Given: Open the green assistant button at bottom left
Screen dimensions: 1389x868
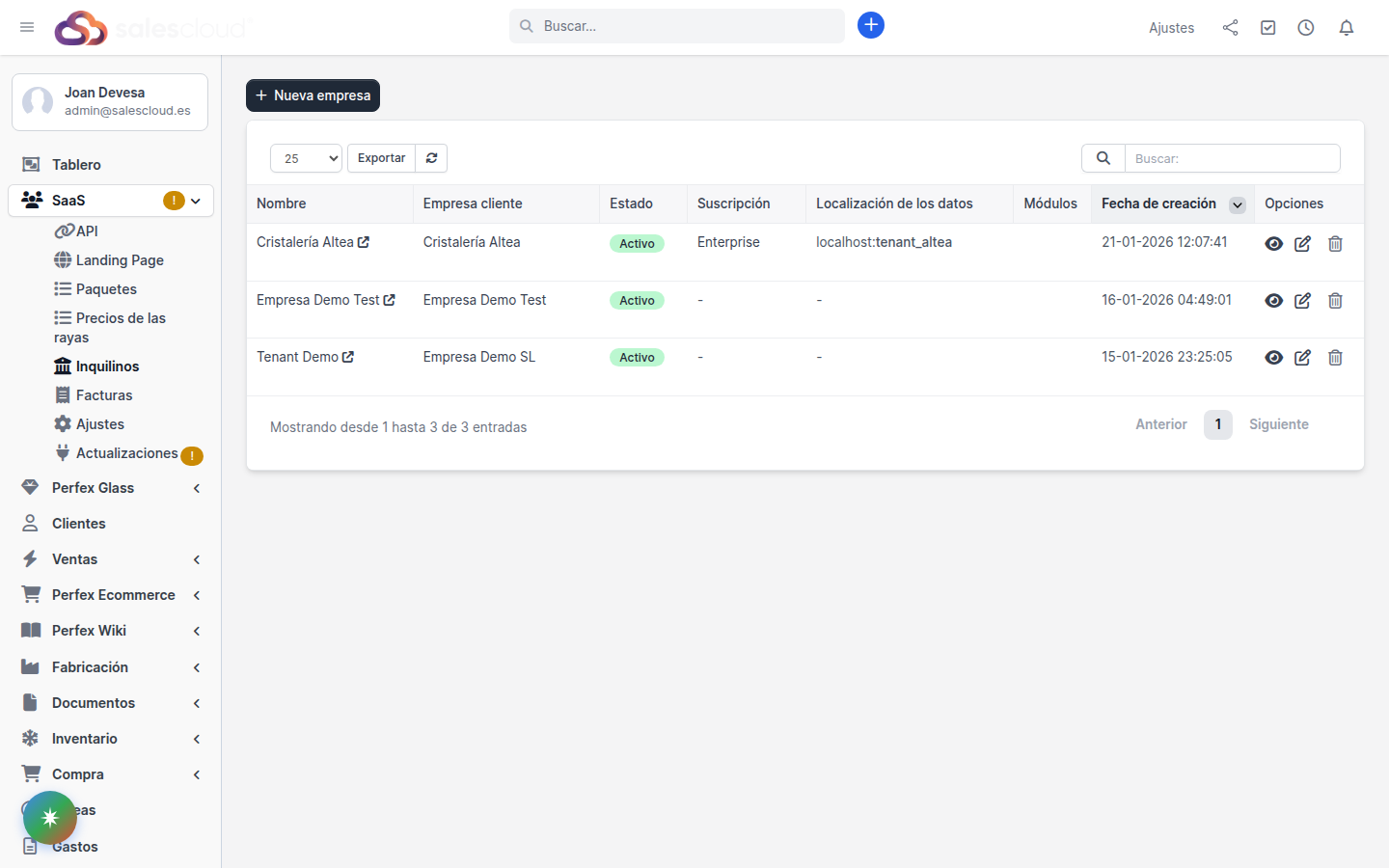Looking at the screenshot, I should 50,817.
